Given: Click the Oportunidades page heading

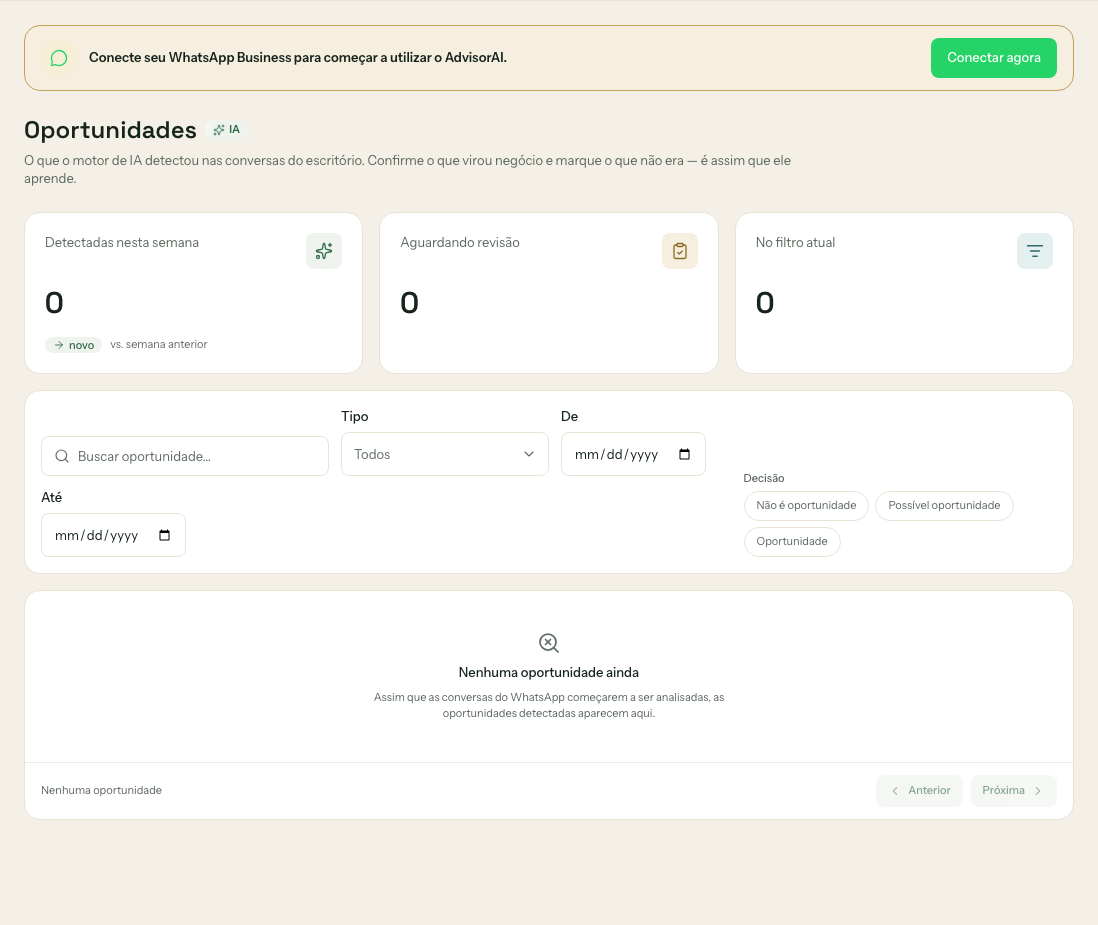Looking at the screenshot, I should point(111,130).
